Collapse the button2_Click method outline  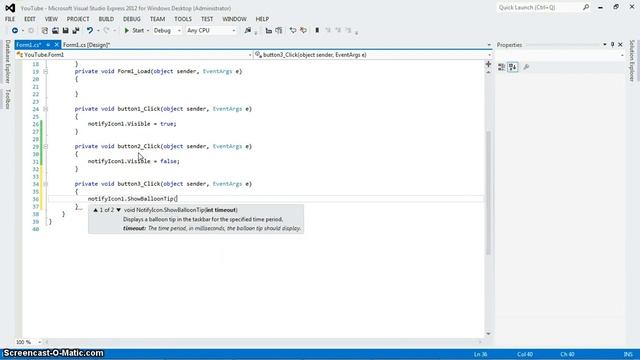click(x=45, y=147)
